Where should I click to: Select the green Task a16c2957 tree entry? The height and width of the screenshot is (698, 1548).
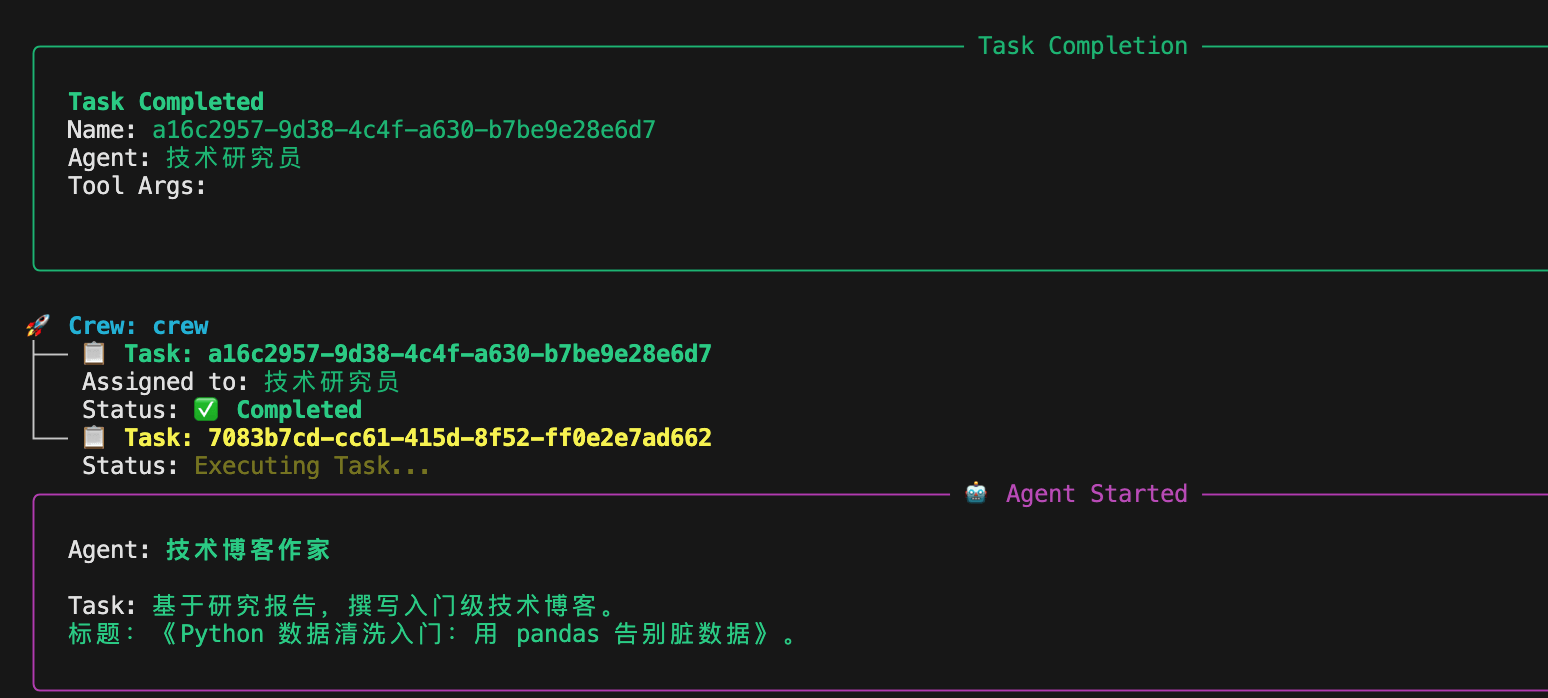click(417, 354)
